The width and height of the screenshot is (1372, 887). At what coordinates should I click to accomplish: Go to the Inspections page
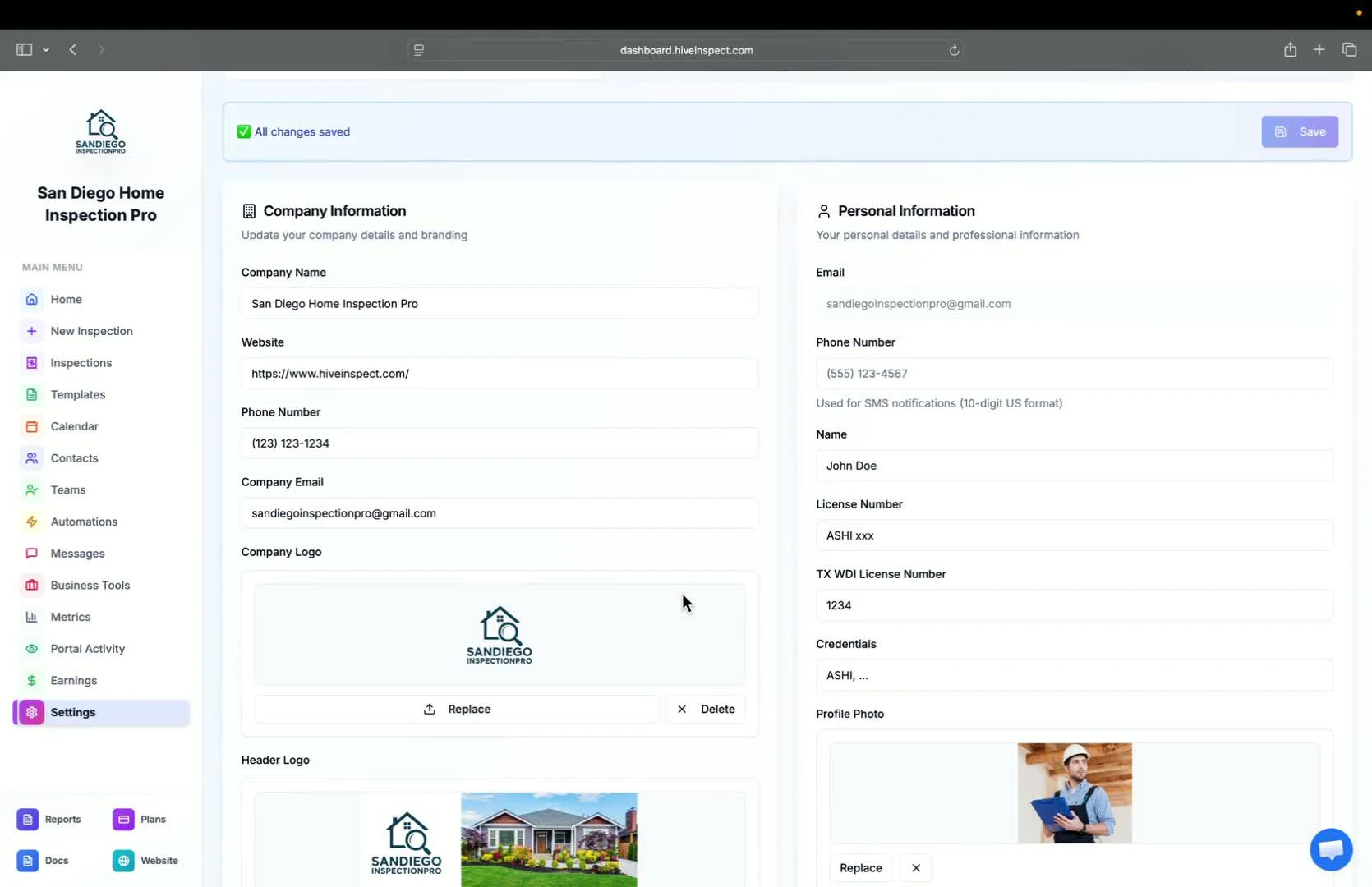coord(81,363)
